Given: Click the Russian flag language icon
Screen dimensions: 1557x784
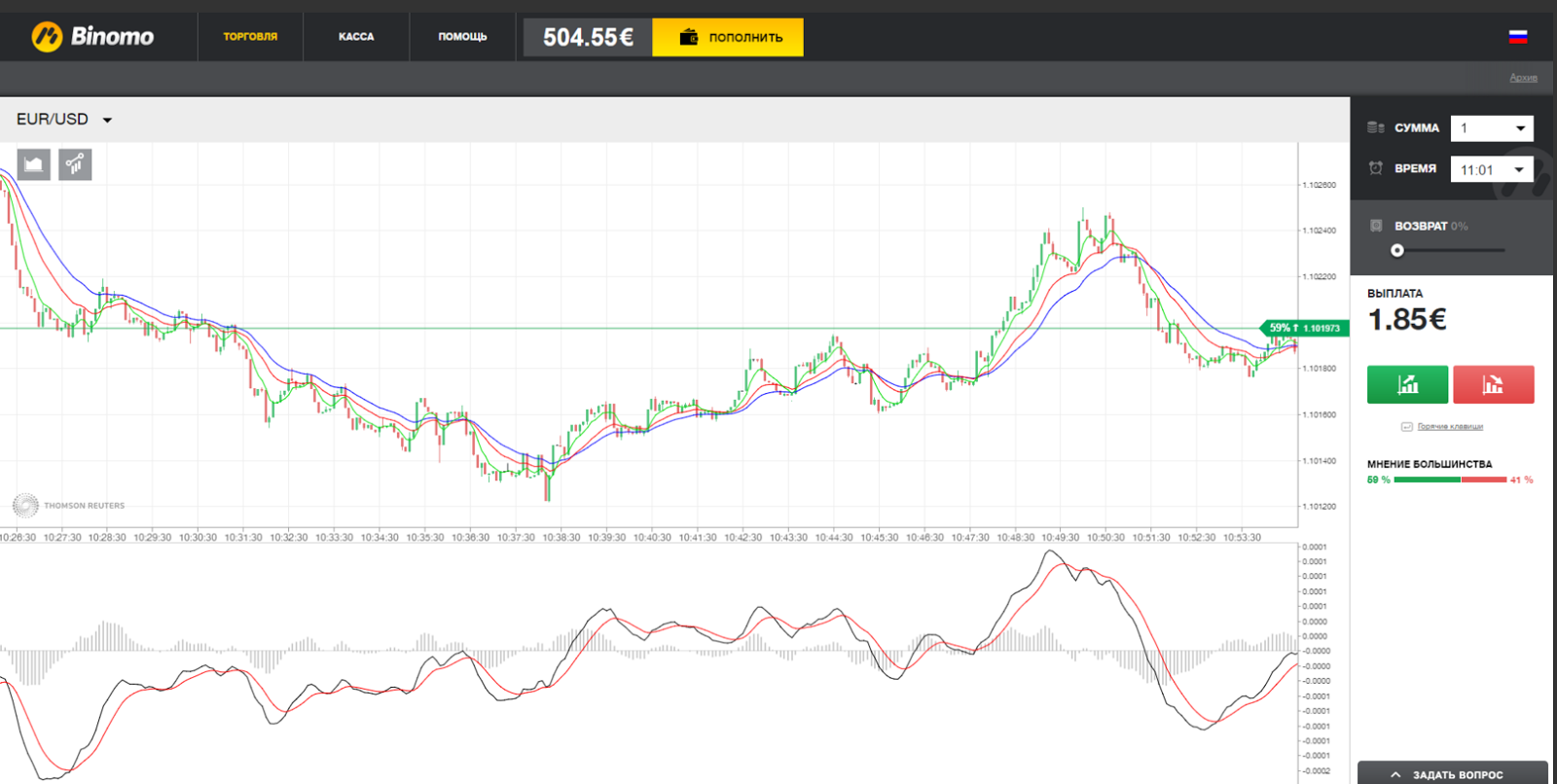Looking at the screenshot, I should pyautogui.click(x=1518, y=37).
